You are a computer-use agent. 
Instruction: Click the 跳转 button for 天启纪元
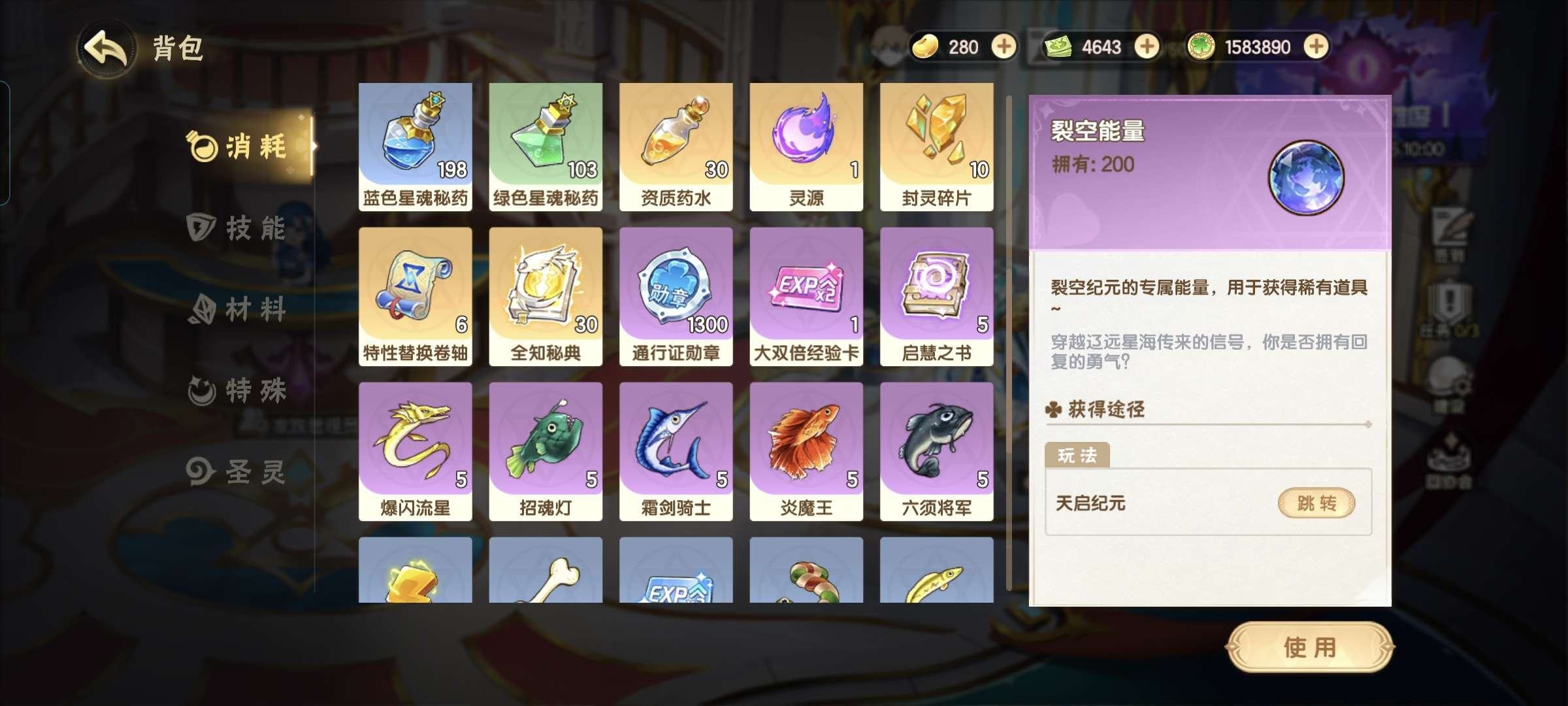[1316, 503]
